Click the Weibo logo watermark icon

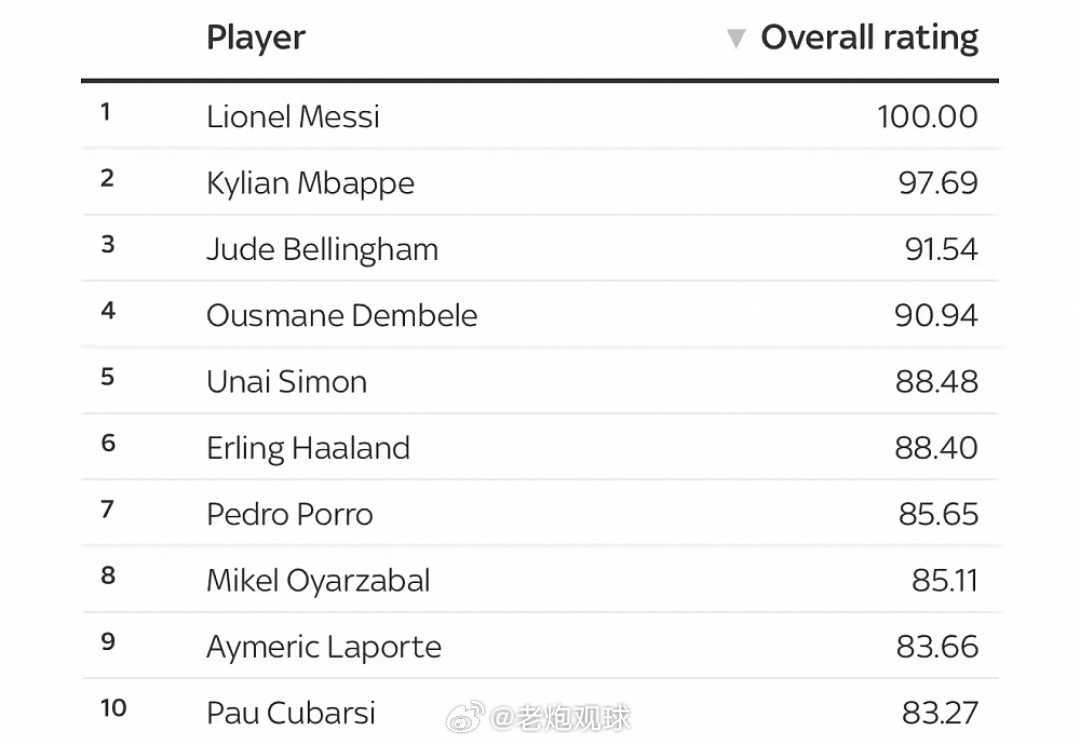466,718
